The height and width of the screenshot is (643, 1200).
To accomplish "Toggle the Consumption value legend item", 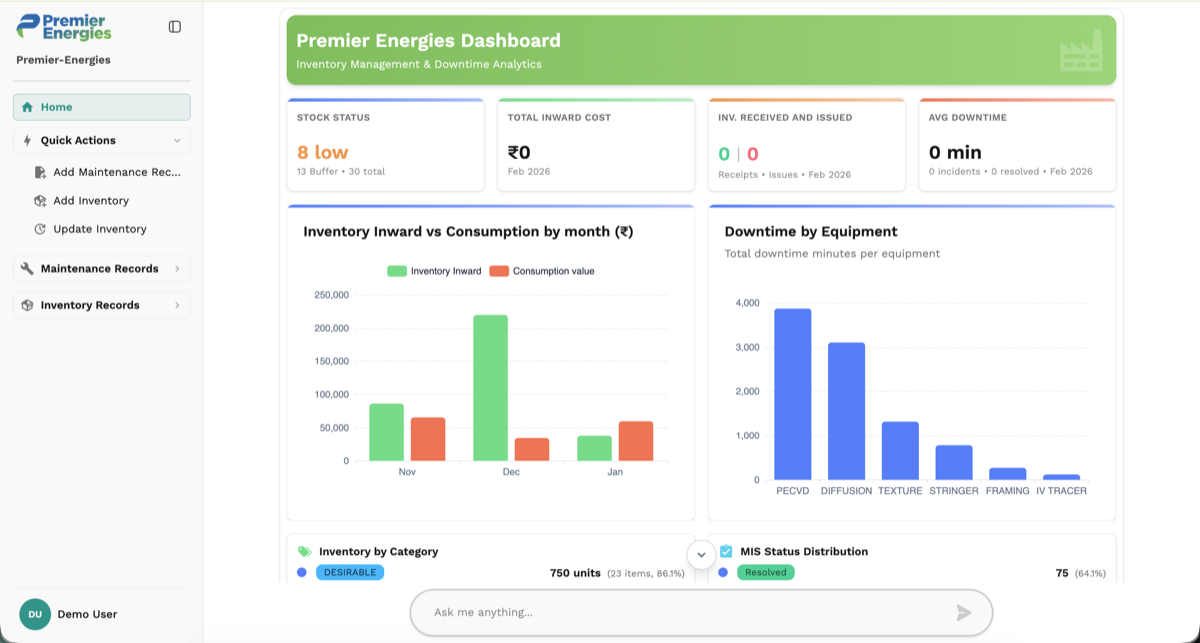I will click(542, 271).
